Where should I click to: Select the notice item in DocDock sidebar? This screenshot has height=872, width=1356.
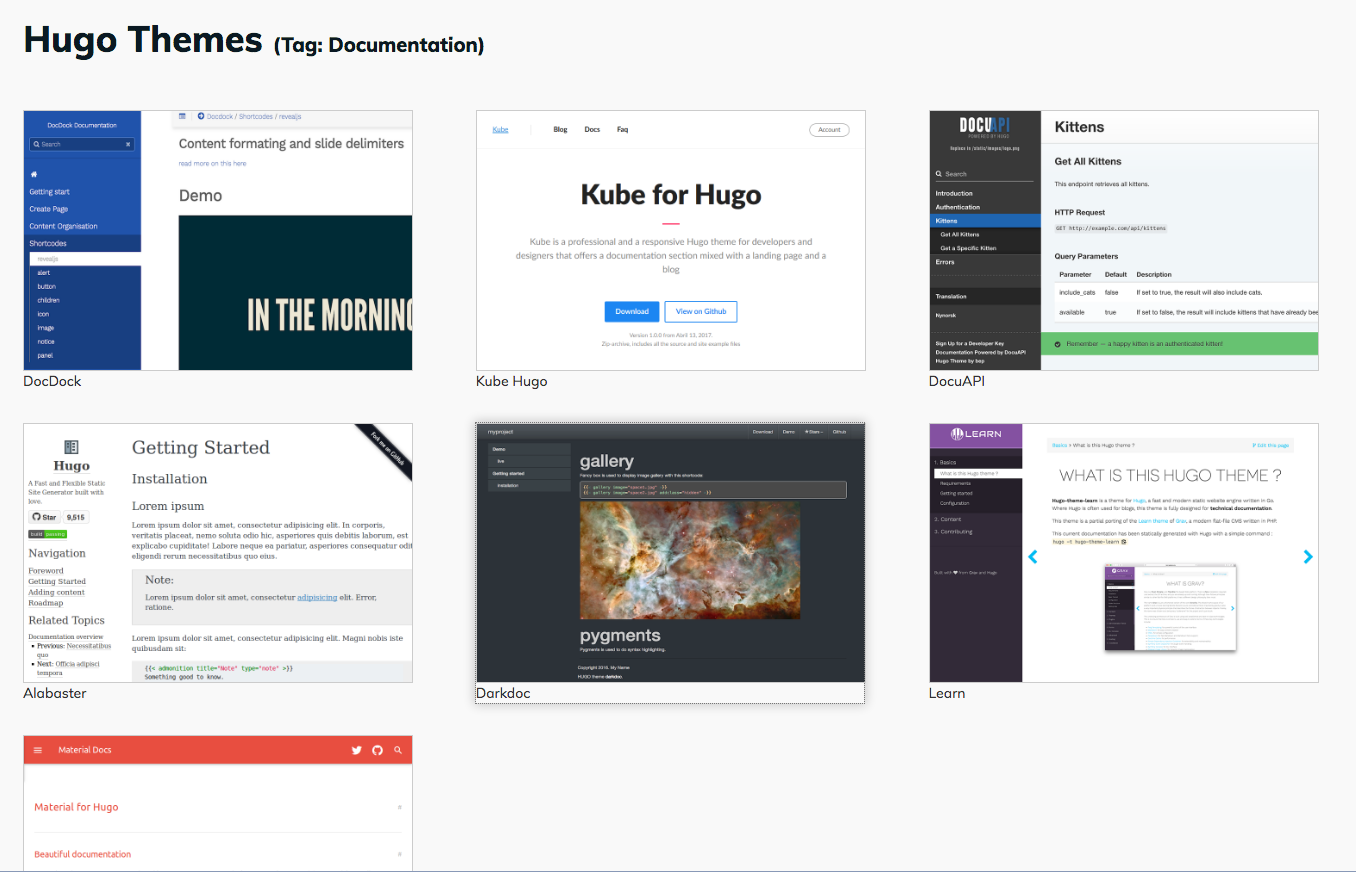click(45, 341)
